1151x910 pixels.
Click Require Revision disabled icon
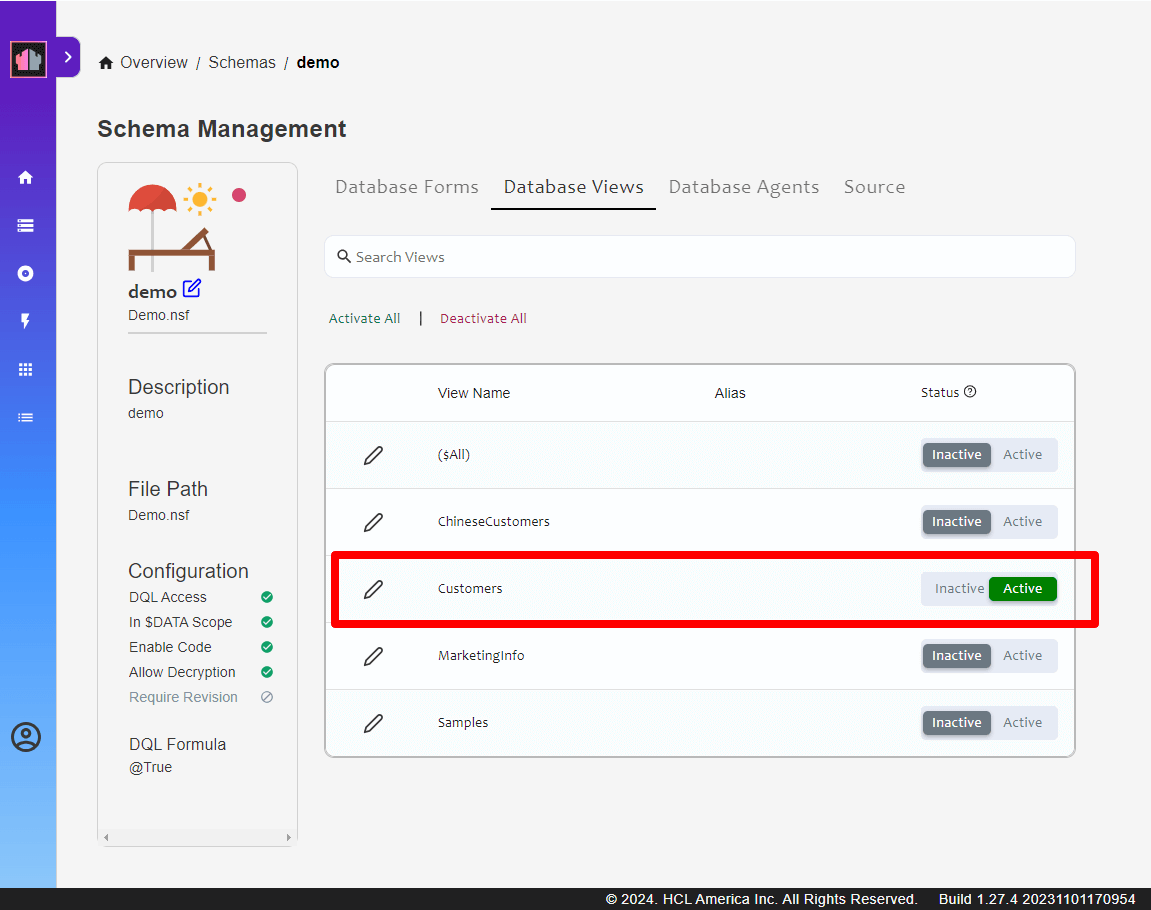point(267,697)
